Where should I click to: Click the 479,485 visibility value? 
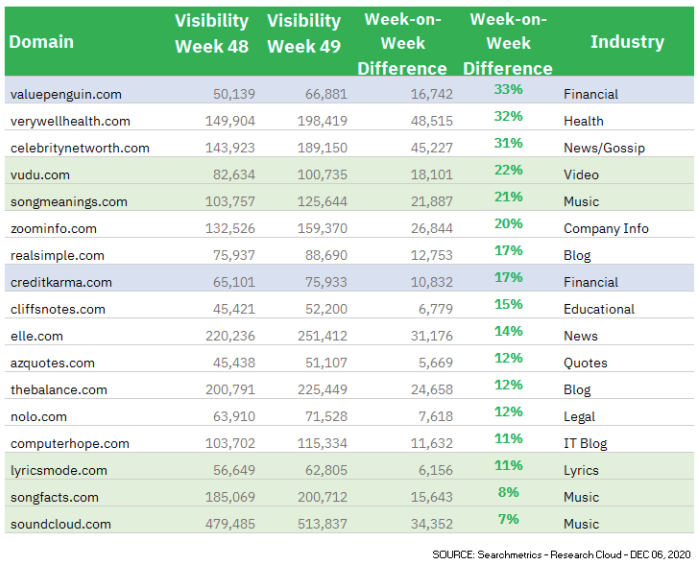[x=230, y=524]
